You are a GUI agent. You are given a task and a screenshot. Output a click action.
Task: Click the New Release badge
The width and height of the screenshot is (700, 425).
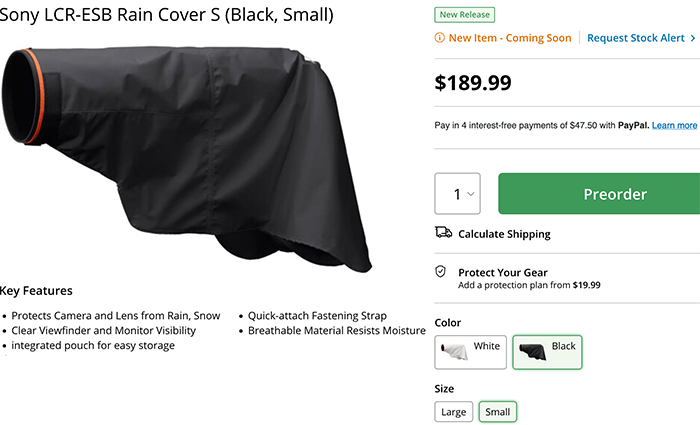point(464,15)
